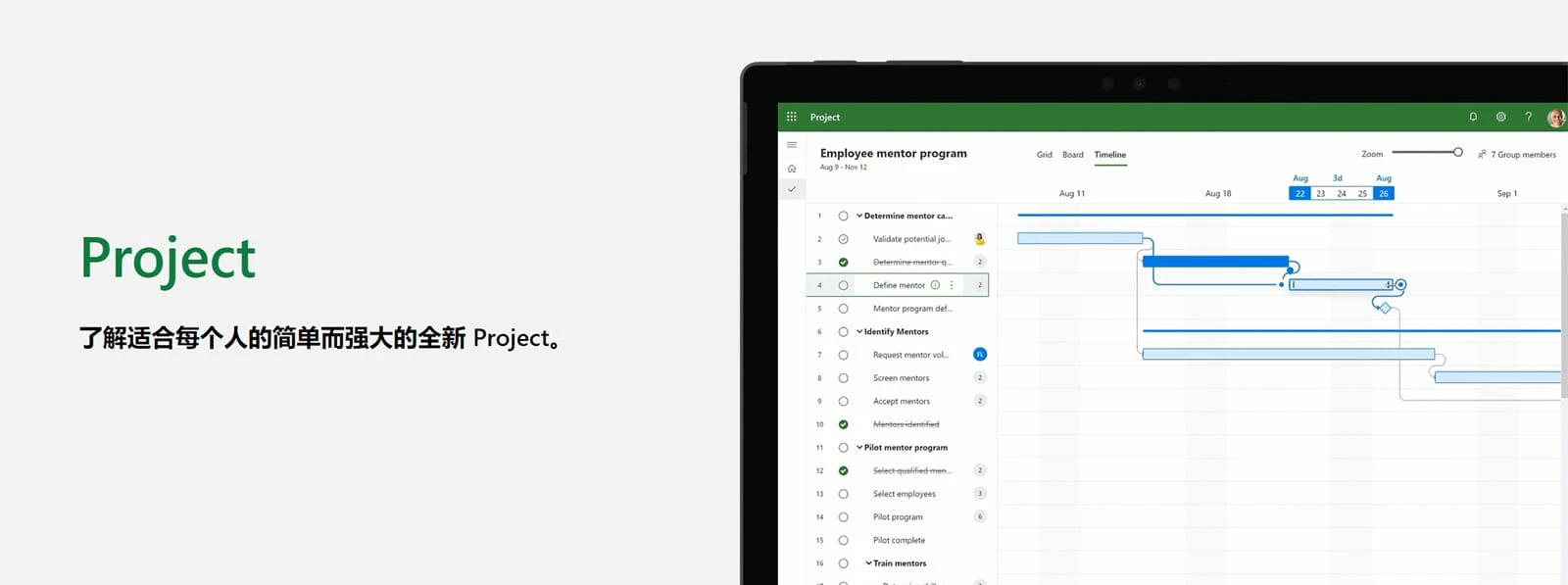
Task: Click the Employee mentor program title
Action: point(894,154)
